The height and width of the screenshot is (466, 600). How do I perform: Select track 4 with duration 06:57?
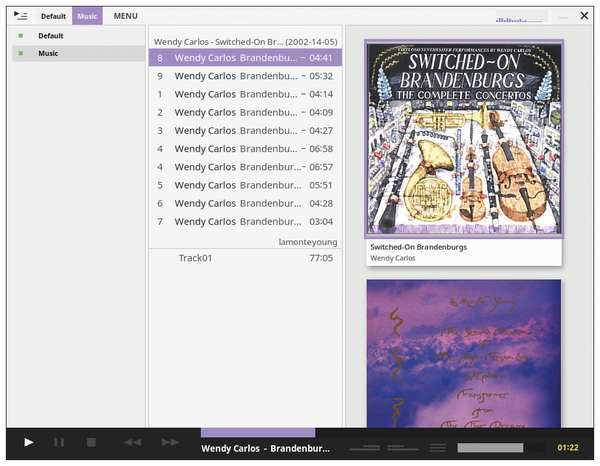(245, 167)
